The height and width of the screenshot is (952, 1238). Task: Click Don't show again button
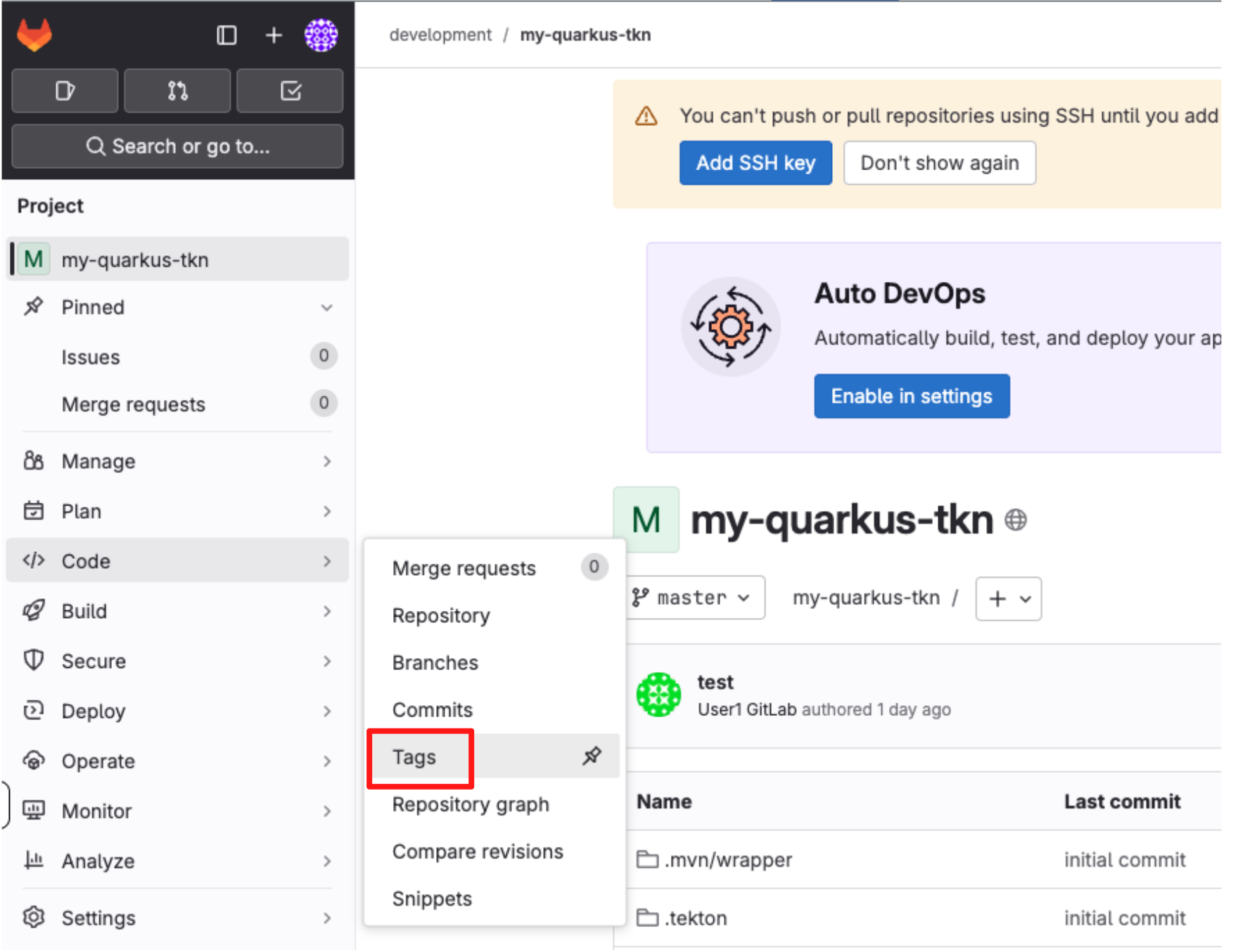[939, 163]
